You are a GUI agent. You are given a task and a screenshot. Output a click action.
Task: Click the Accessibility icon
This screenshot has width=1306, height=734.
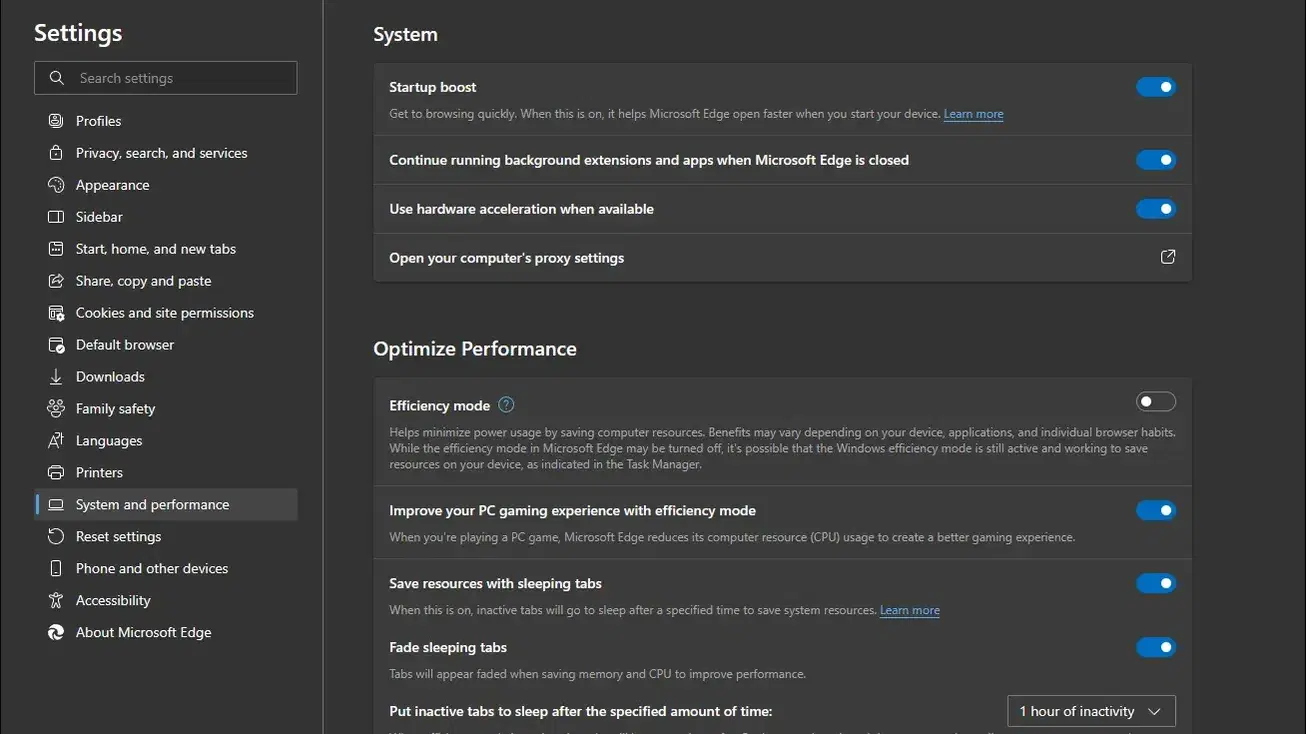tap(56, 601)
